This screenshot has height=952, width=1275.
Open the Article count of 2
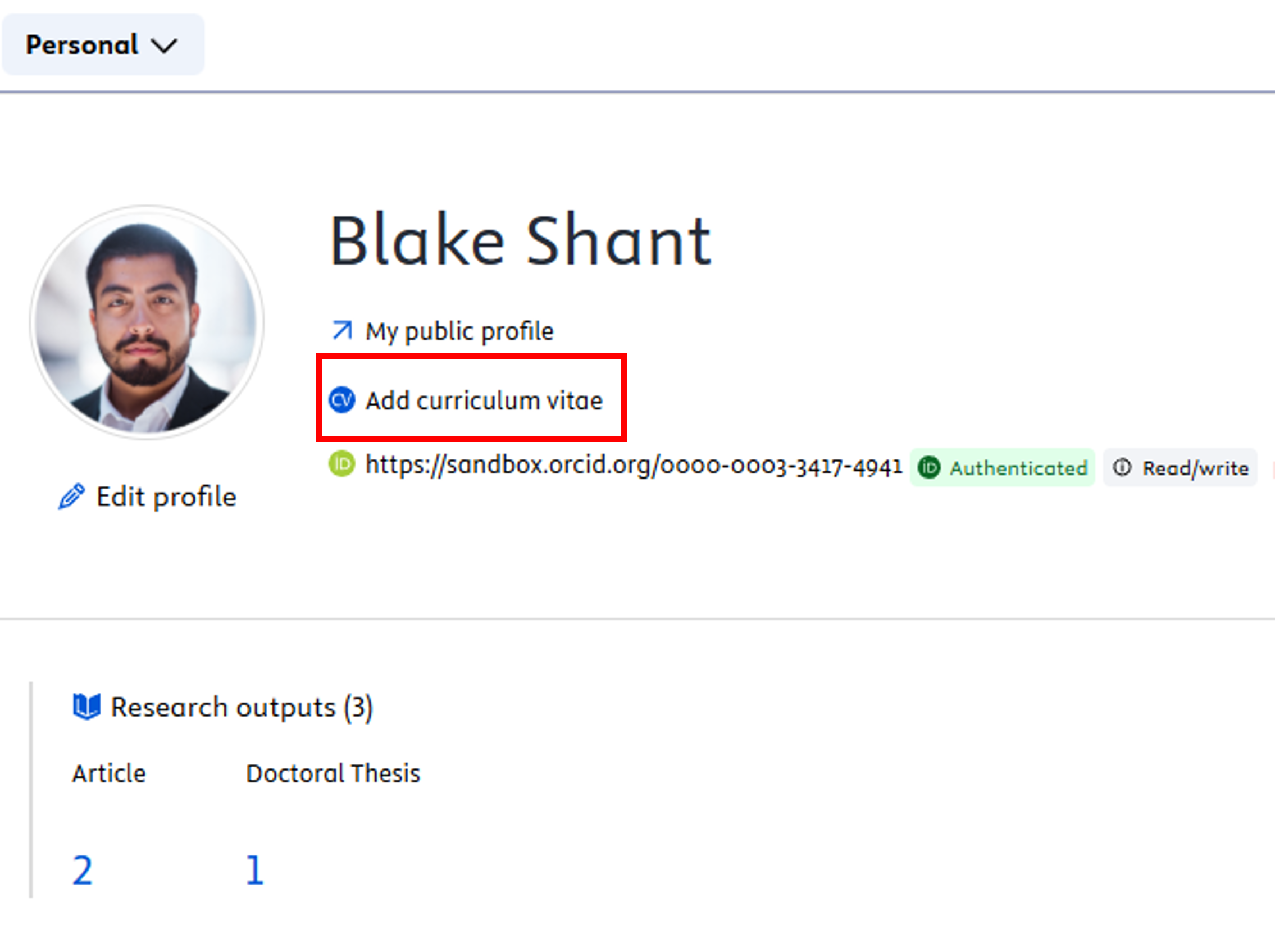(83, 870)
